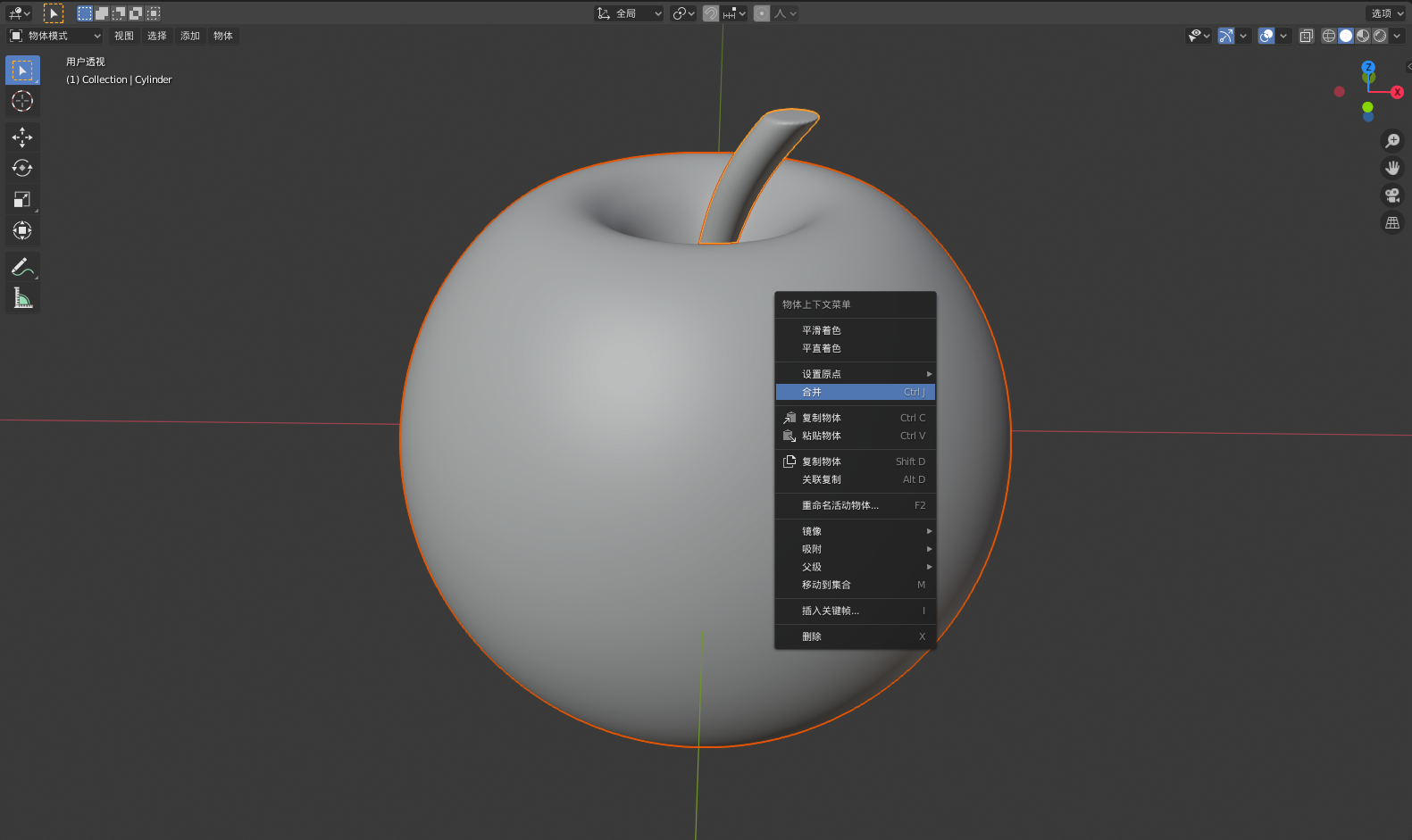This screenshot has width=1412, height=840.
Task: Toggle the camera view icon
Action: [x=1392, y=195]
